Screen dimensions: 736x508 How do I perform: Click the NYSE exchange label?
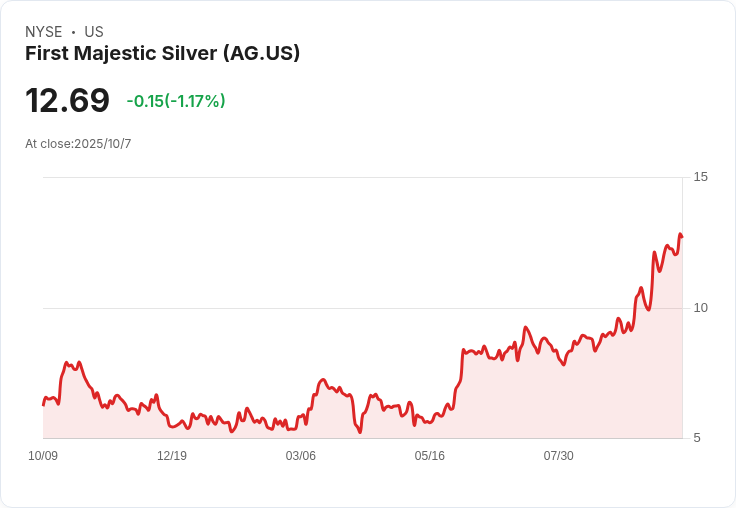pyautogui.click(x=44, y=31)
